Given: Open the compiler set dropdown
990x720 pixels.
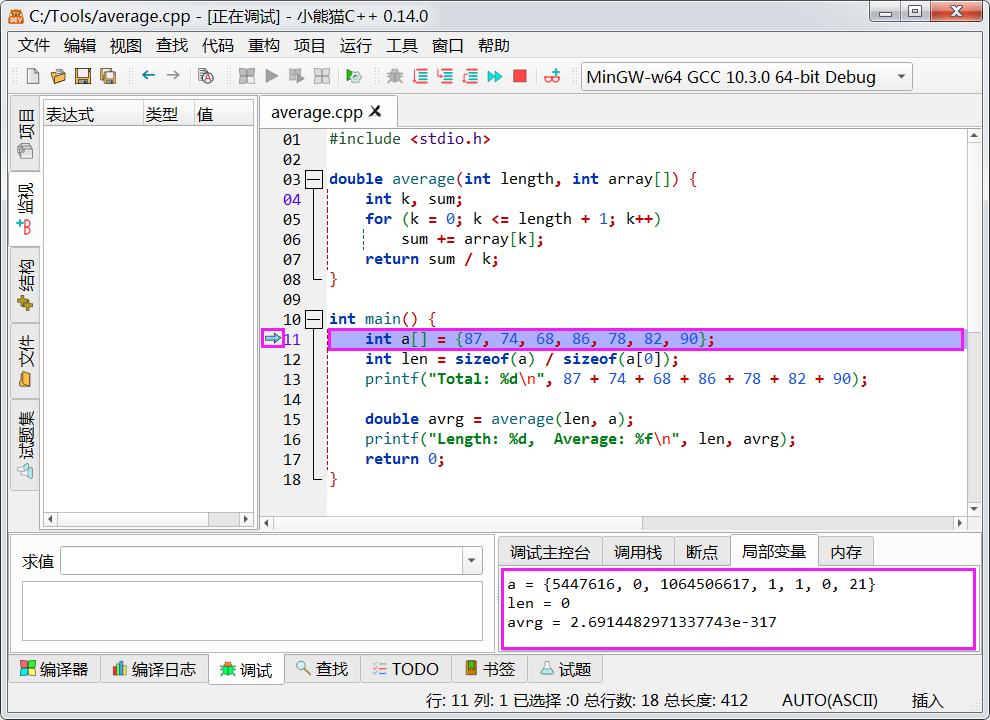Looking at the screenshot, I should pos(901,77).
